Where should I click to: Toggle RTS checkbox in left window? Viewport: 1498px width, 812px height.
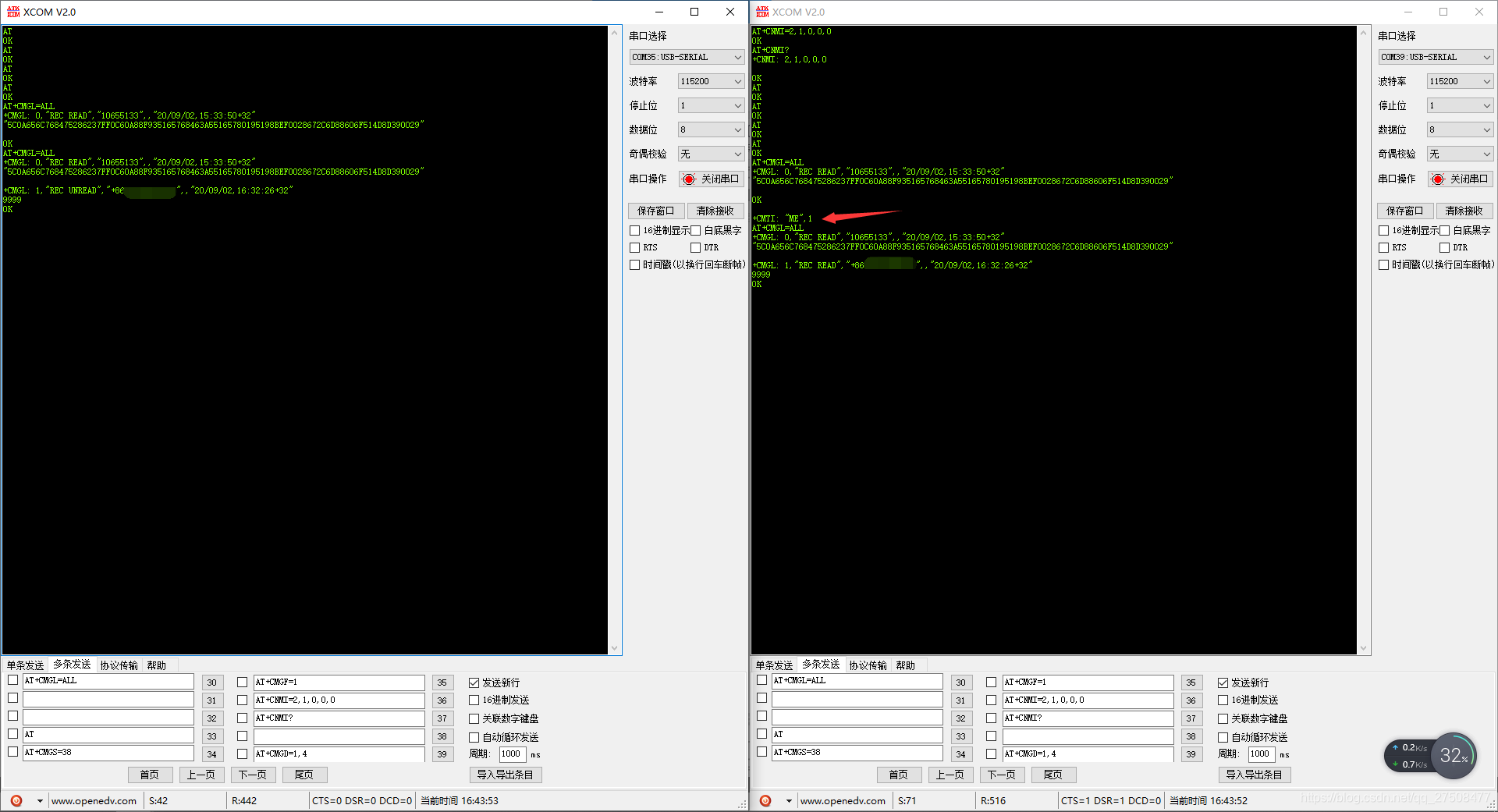pos(635,247)
